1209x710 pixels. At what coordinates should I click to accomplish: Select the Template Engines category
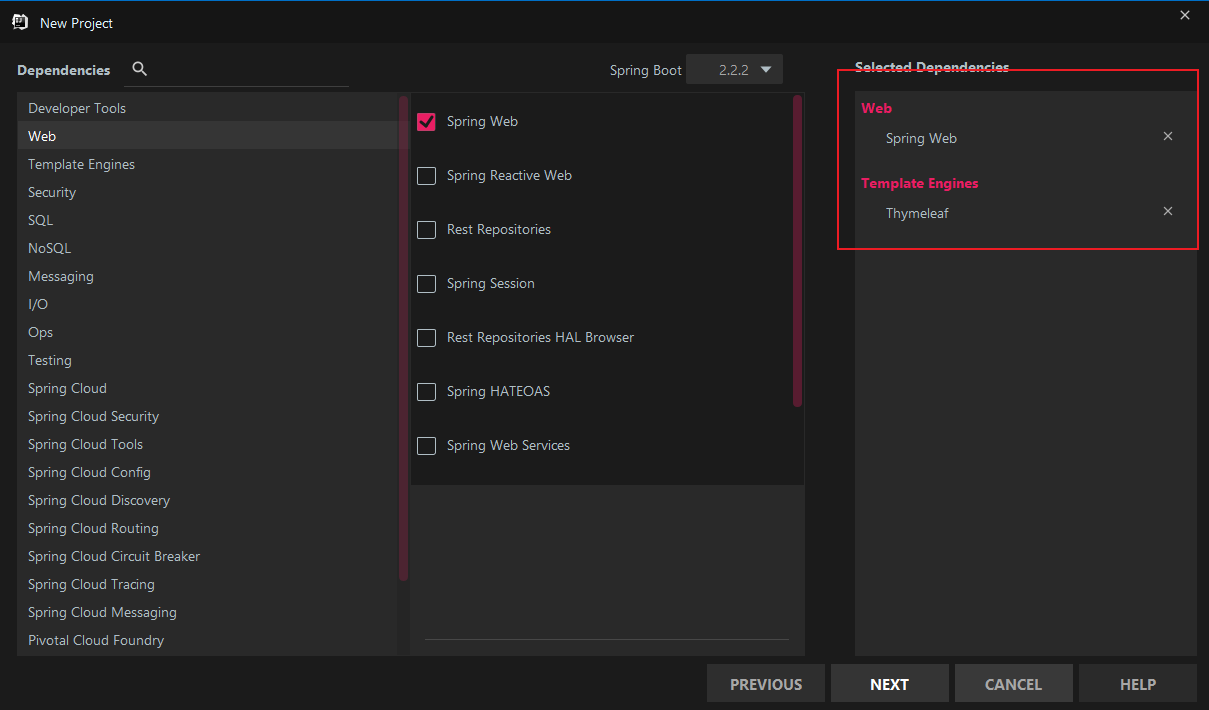click(x=81, y=164)
